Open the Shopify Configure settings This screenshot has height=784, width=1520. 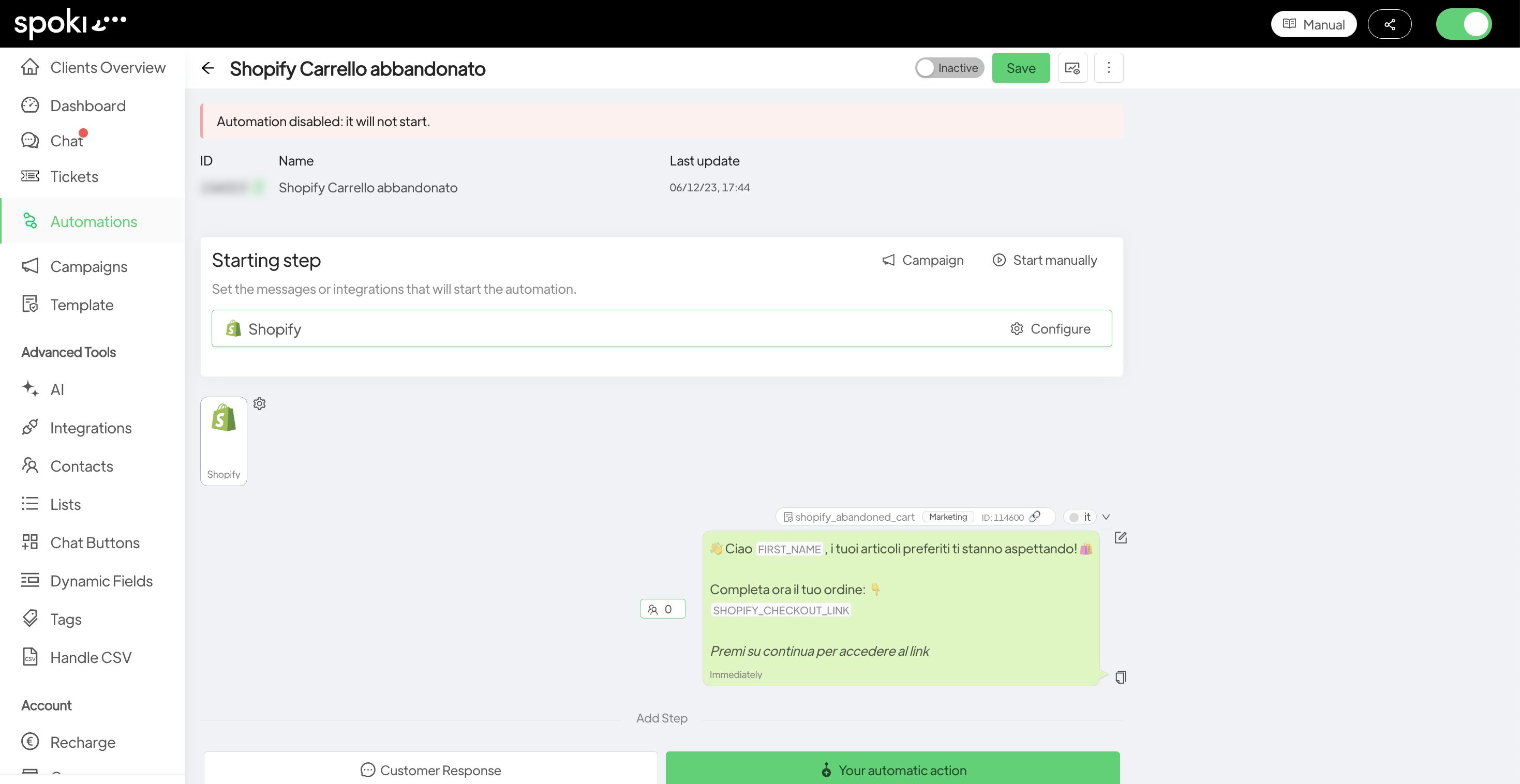pyautogui.click(x=1050, y=328)
